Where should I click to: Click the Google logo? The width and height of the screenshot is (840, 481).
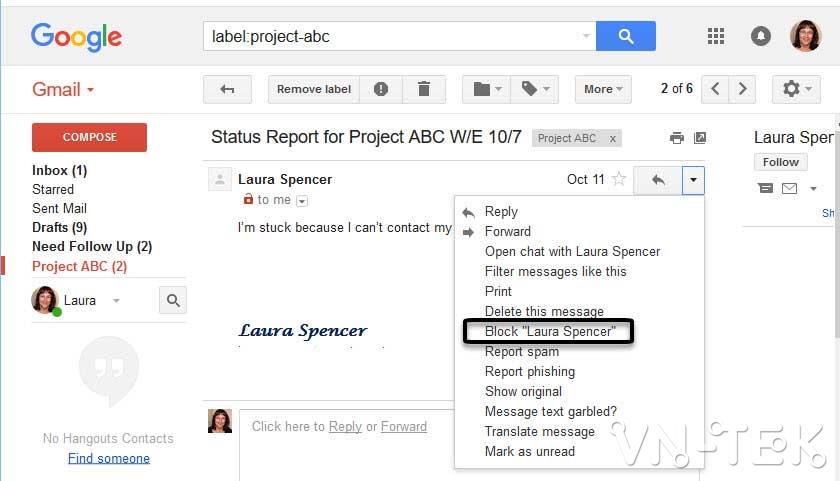coord(76,37)
